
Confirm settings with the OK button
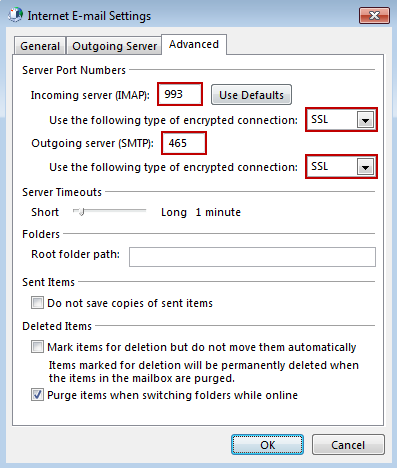coord(267,445)
